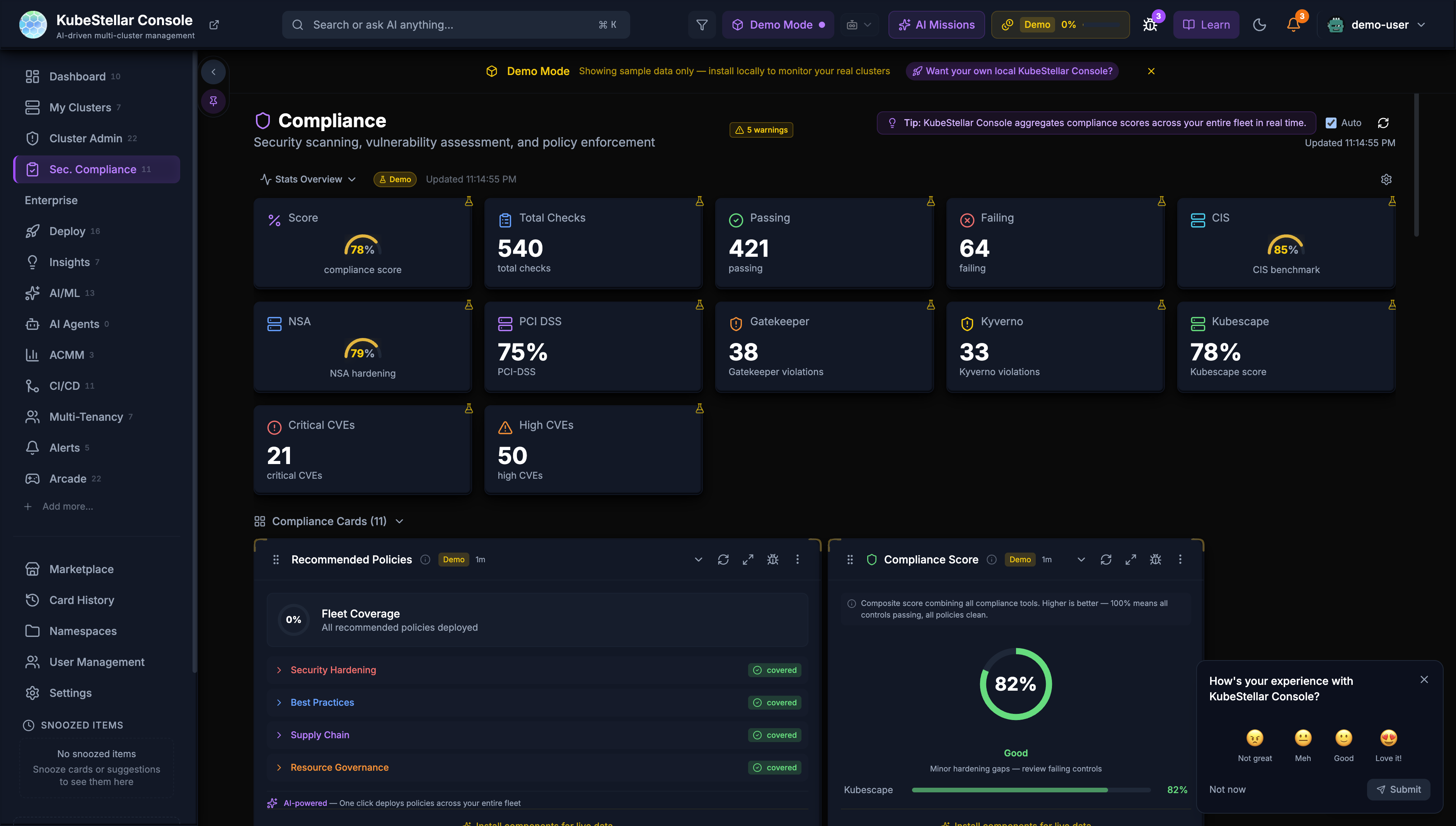Focus the Search or ask AI field

click(455, 25)
